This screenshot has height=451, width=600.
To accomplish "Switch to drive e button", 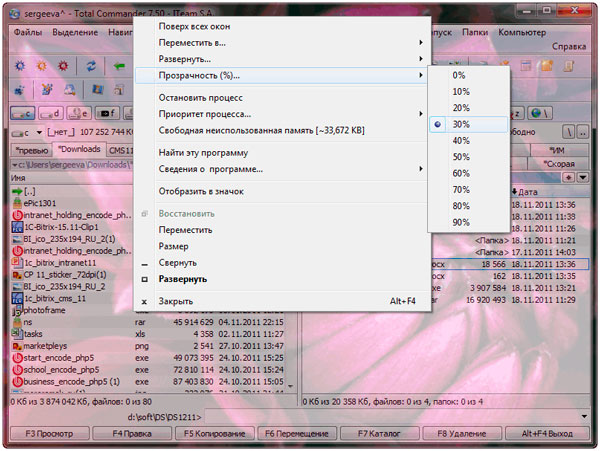I will click(79, 113).
